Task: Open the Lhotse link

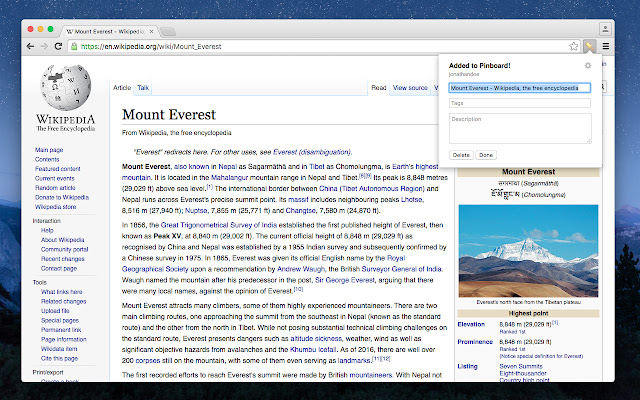Action: (x=412, y=200)
